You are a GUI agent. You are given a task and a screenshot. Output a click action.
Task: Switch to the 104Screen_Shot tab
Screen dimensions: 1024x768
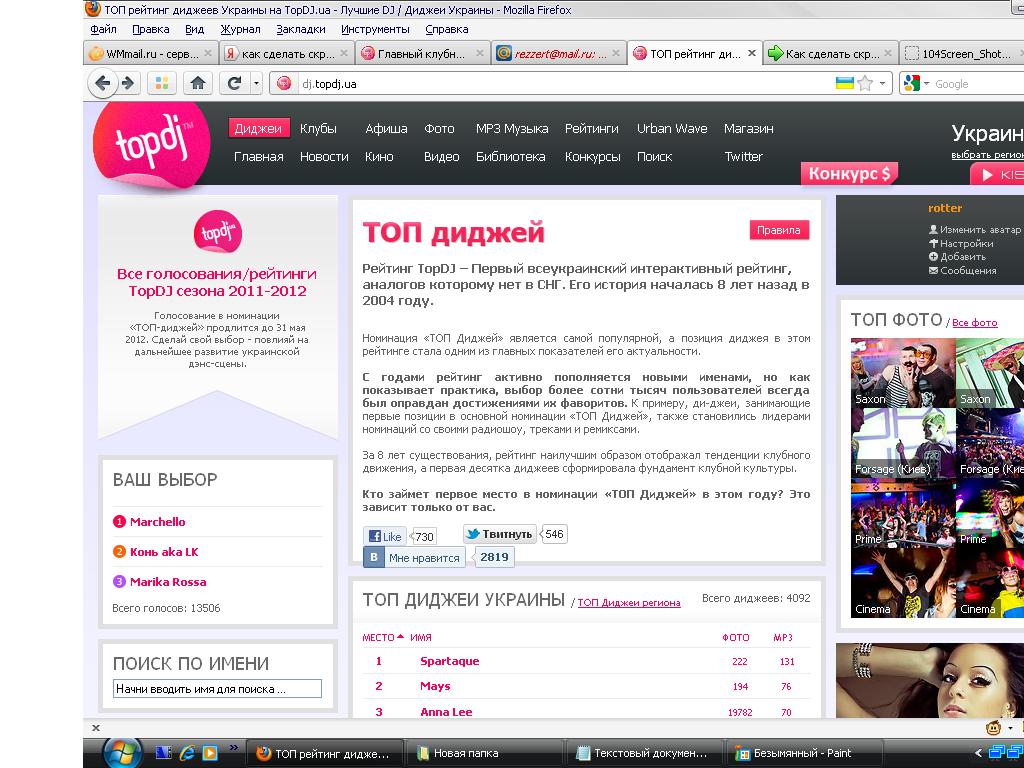963,54
